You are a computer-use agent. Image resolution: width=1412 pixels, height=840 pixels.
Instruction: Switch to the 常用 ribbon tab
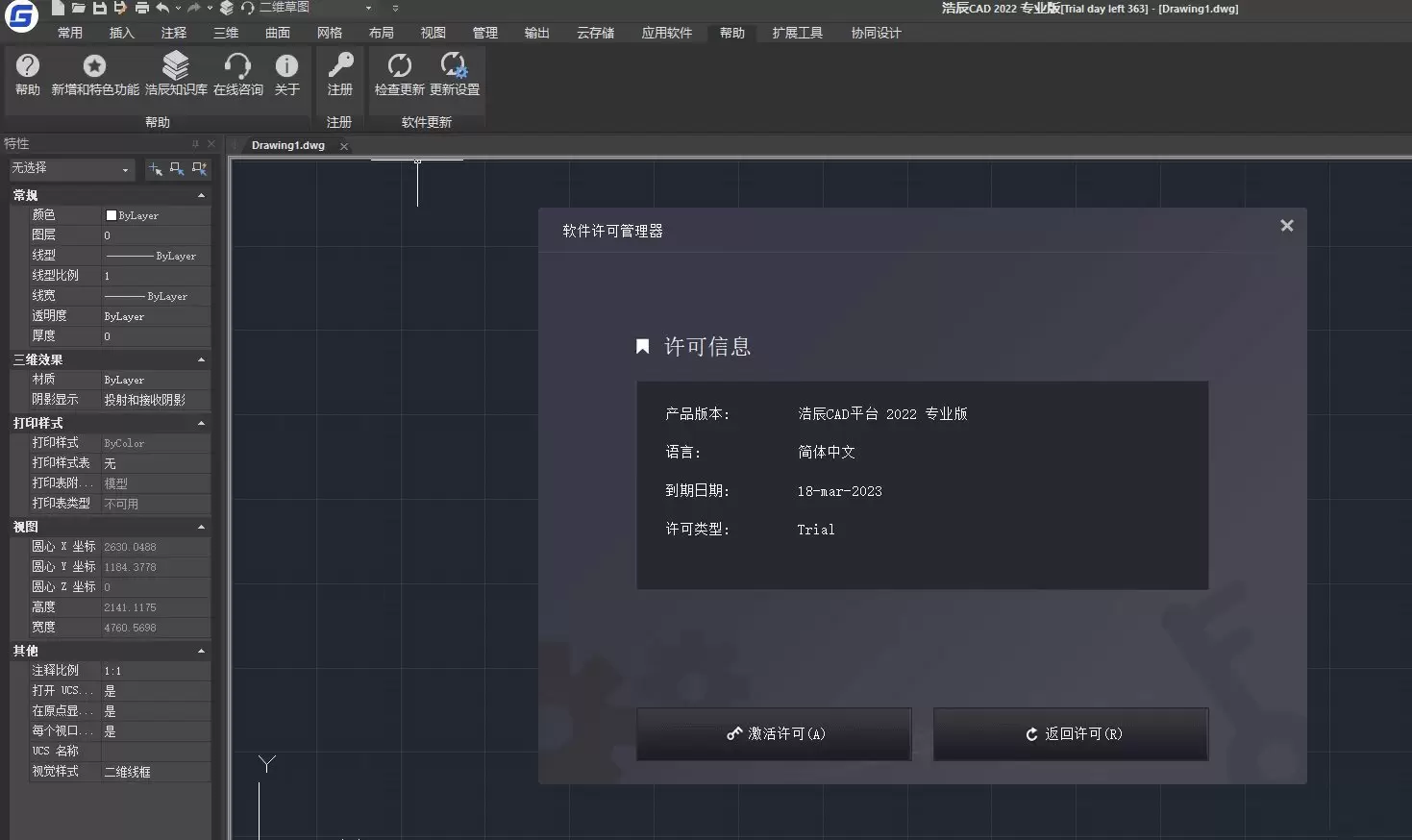(69, 33)
